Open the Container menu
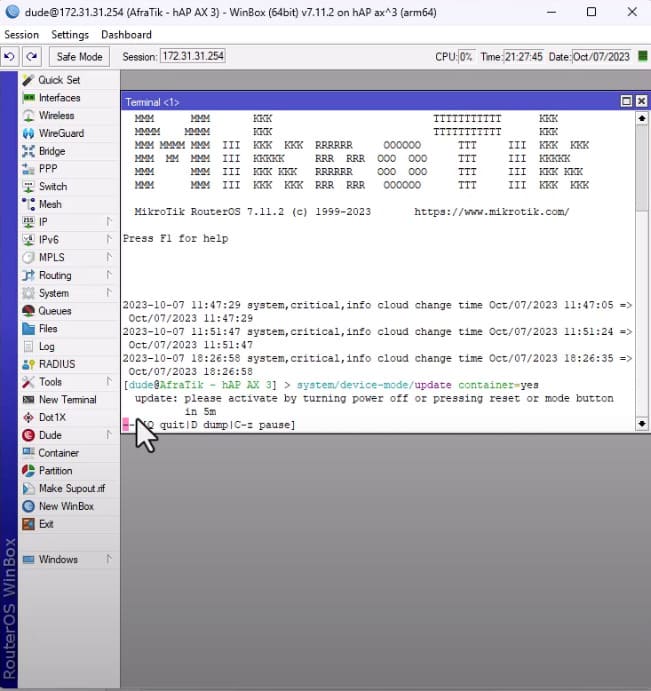 click(x=58, y=453)
